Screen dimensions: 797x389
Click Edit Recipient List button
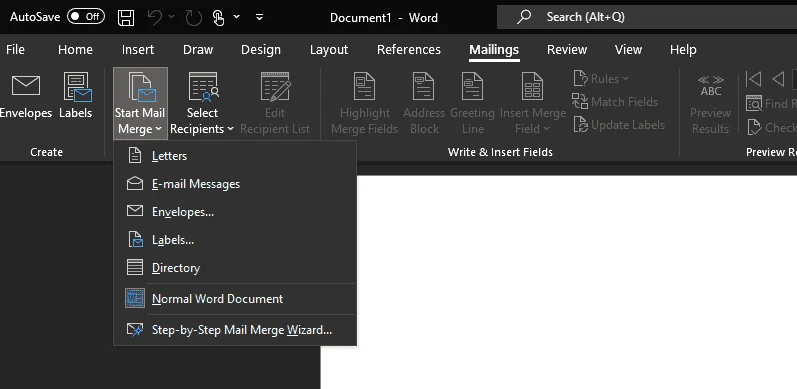coord(275,103)
